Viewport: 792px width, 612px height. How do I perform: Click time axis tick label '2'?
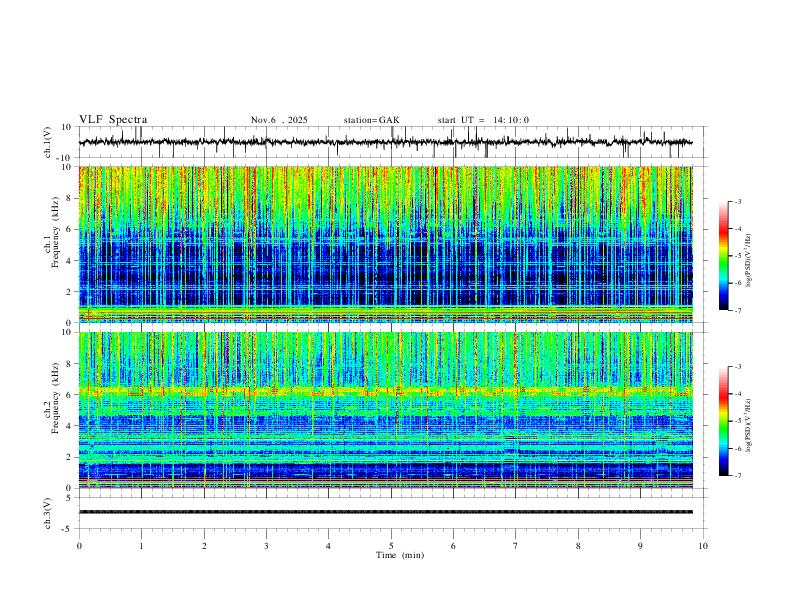(x=204, y=546)
